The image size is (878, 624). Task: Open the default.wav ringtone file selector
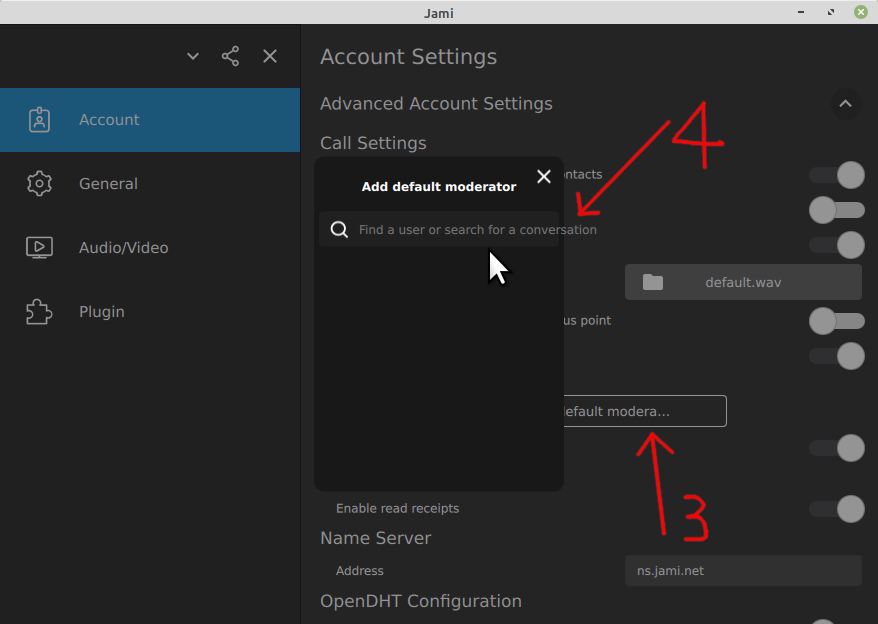(x=743, y=282)
